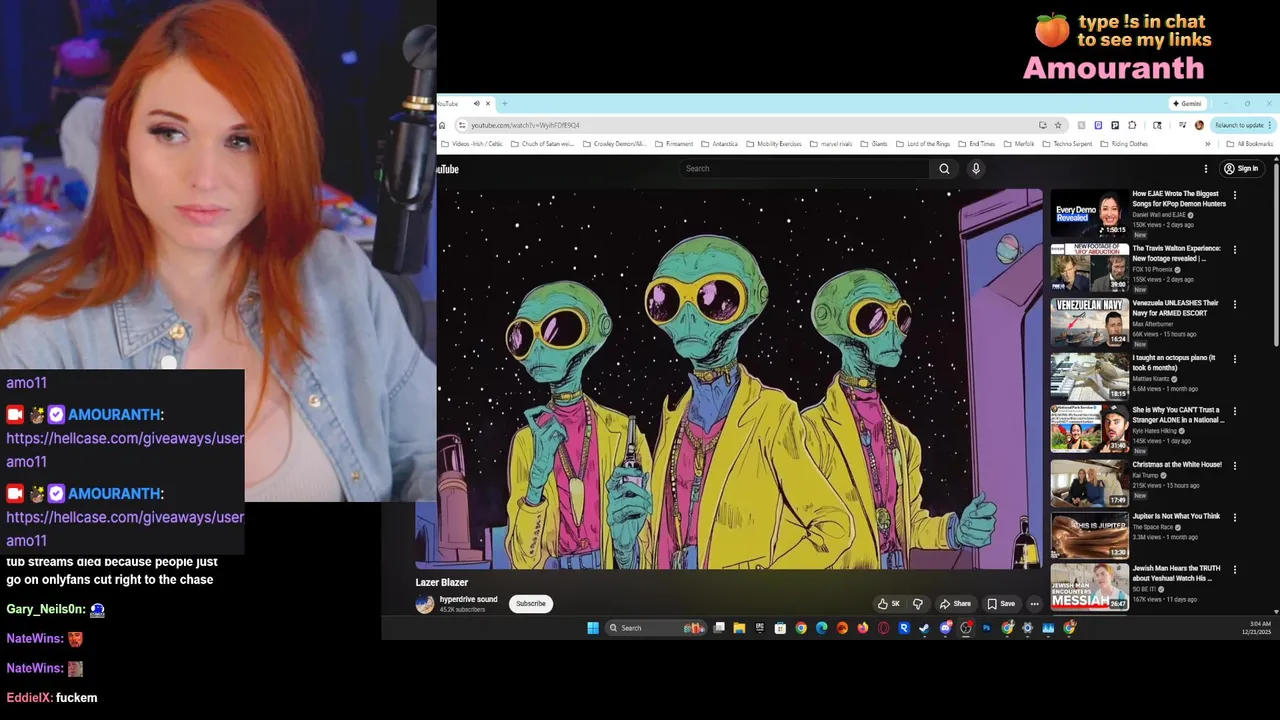Screen dimensions: 1280x720
Task: Open Gemini button in Chrome title bar
Action: [x=1188, y=103]
